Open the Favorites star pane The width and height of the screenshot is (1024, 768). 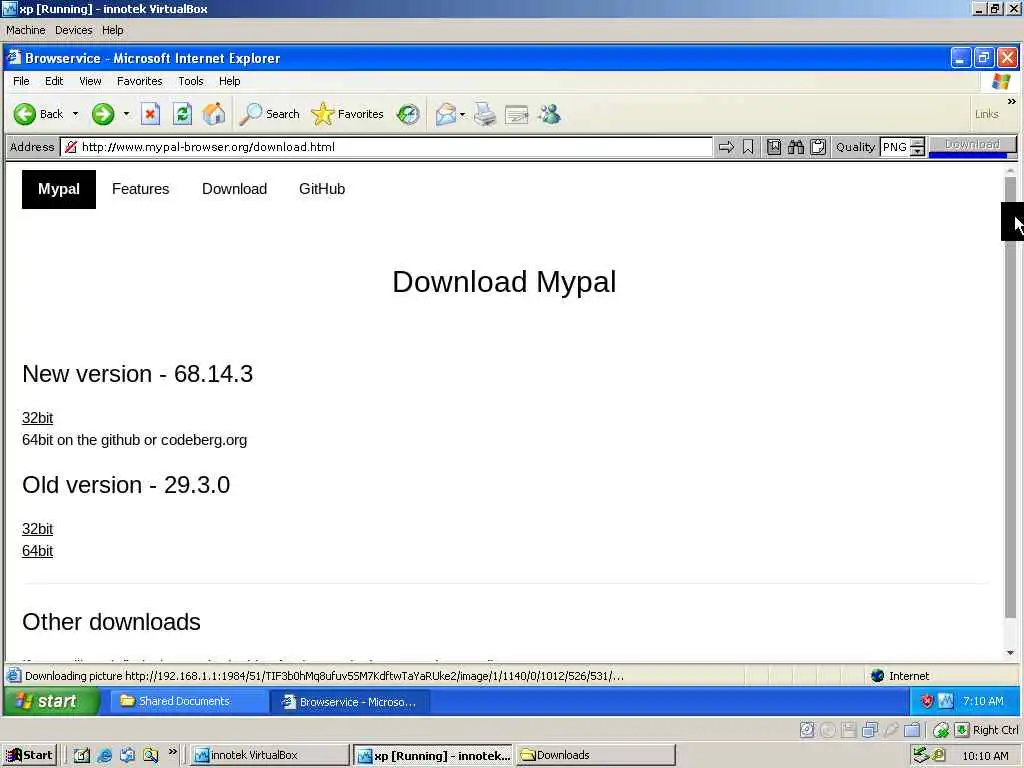pos(347,114)
